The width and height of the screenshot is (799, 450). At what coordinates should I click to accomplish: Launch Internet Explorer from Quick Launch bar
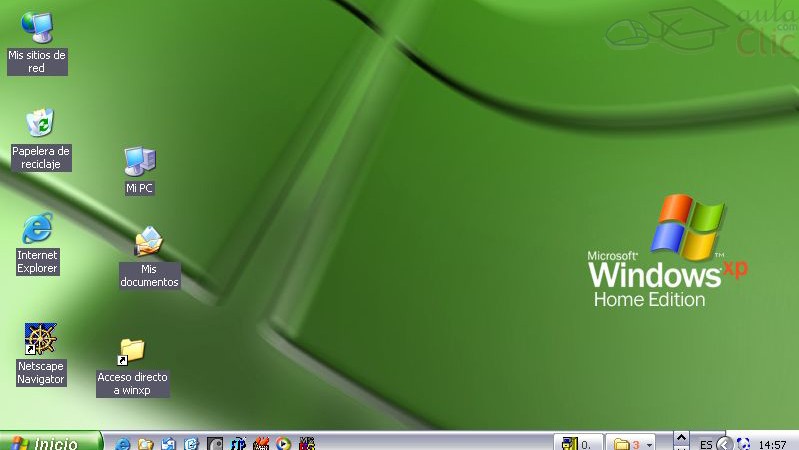(124, 443)
